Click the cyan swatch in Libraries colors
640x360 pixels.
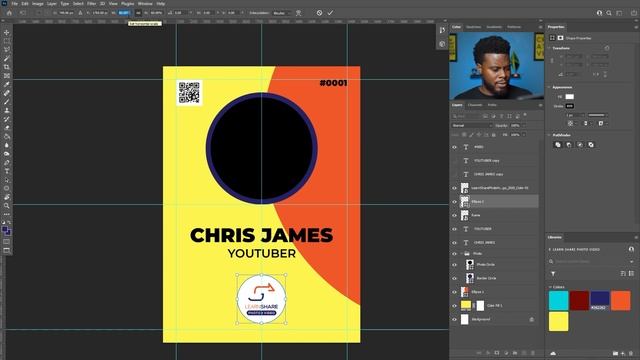tap(558, 301)
